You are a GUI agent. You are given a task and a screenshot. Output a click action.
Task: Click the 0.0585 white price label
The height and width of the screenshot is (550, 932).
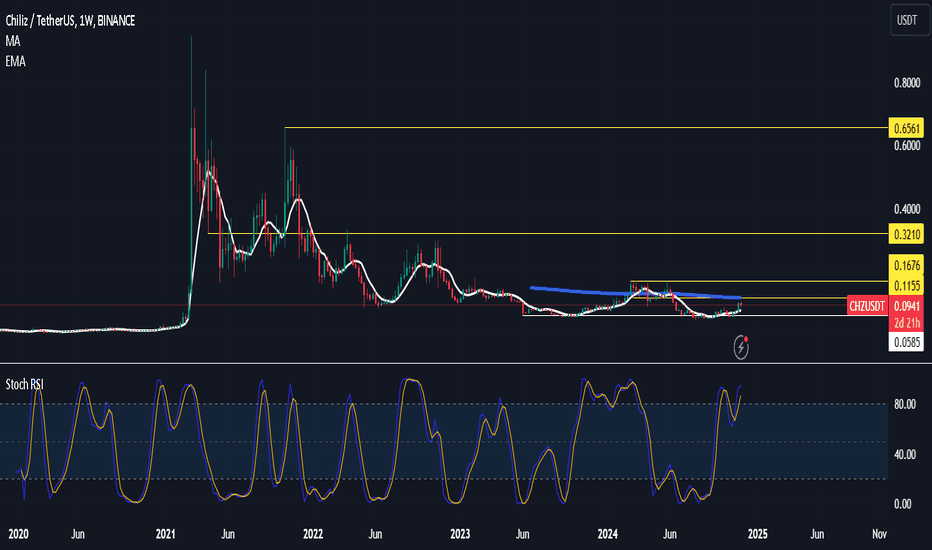pyautogui.click(x=906, y=342)
